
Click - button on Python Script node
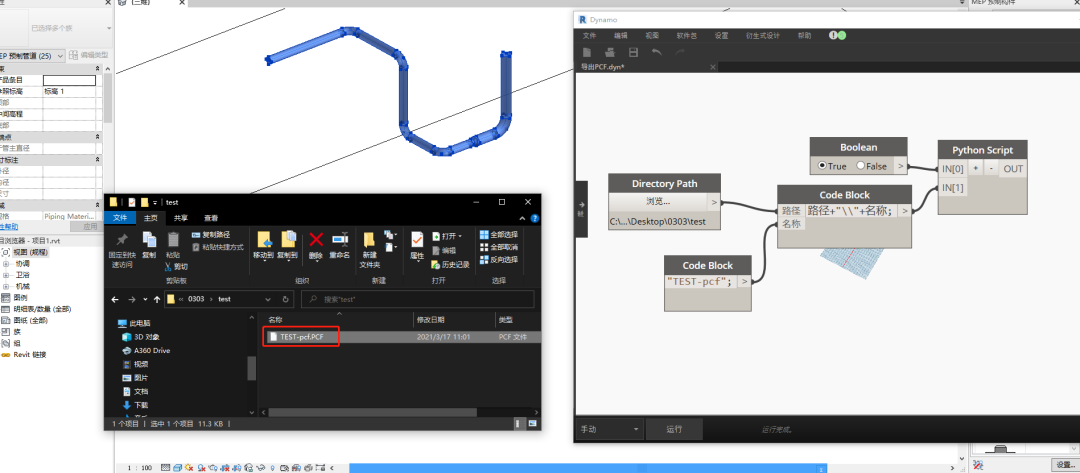992,169
